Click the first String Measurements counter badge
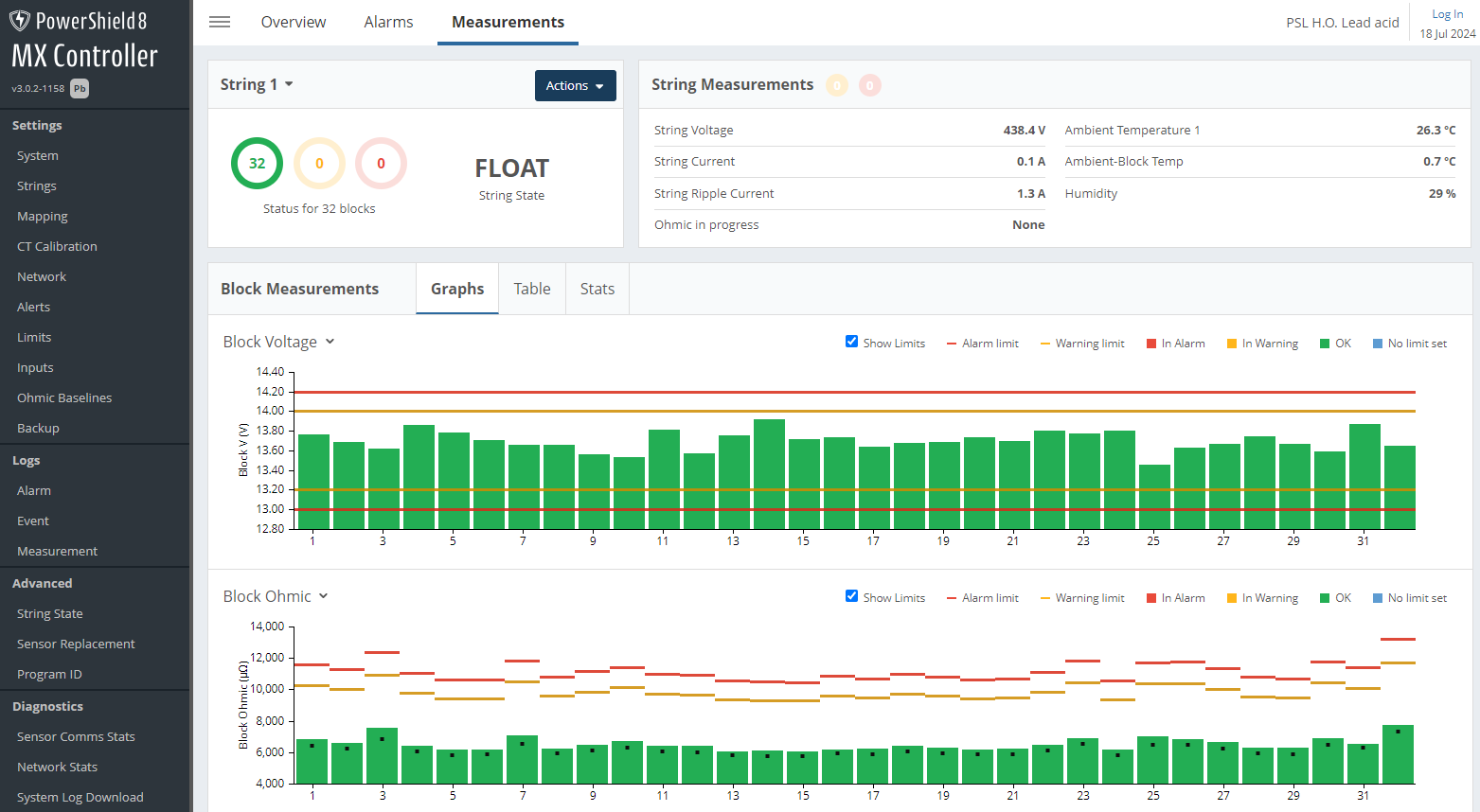 pos(837,85)
